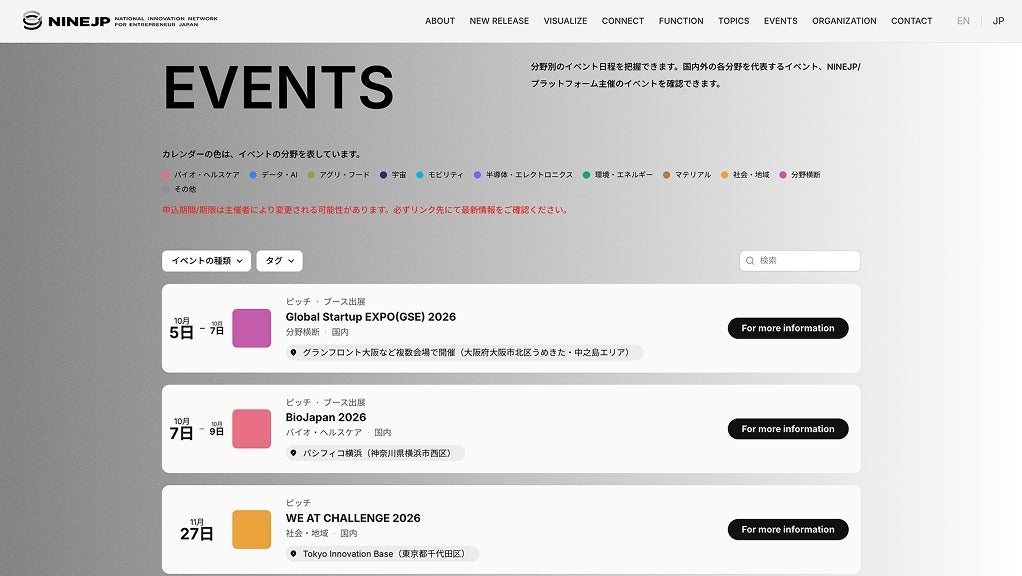Click the search magnifier icon
Screen dimensions: 1022x576
point(750,261)
